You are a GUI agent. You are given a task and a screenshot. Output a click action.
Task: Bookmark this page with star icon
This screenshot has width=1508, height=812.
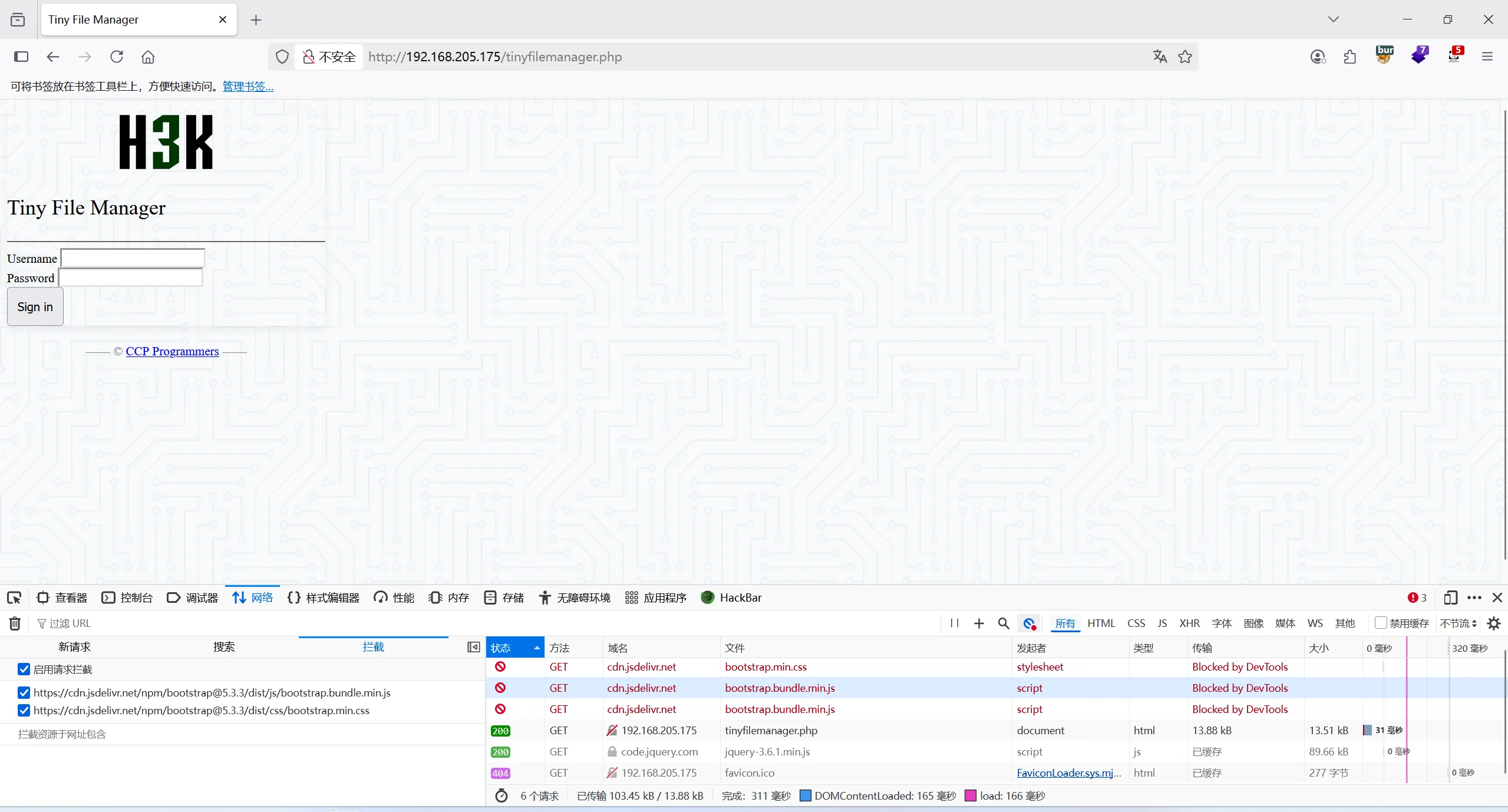coord(1184,57)
